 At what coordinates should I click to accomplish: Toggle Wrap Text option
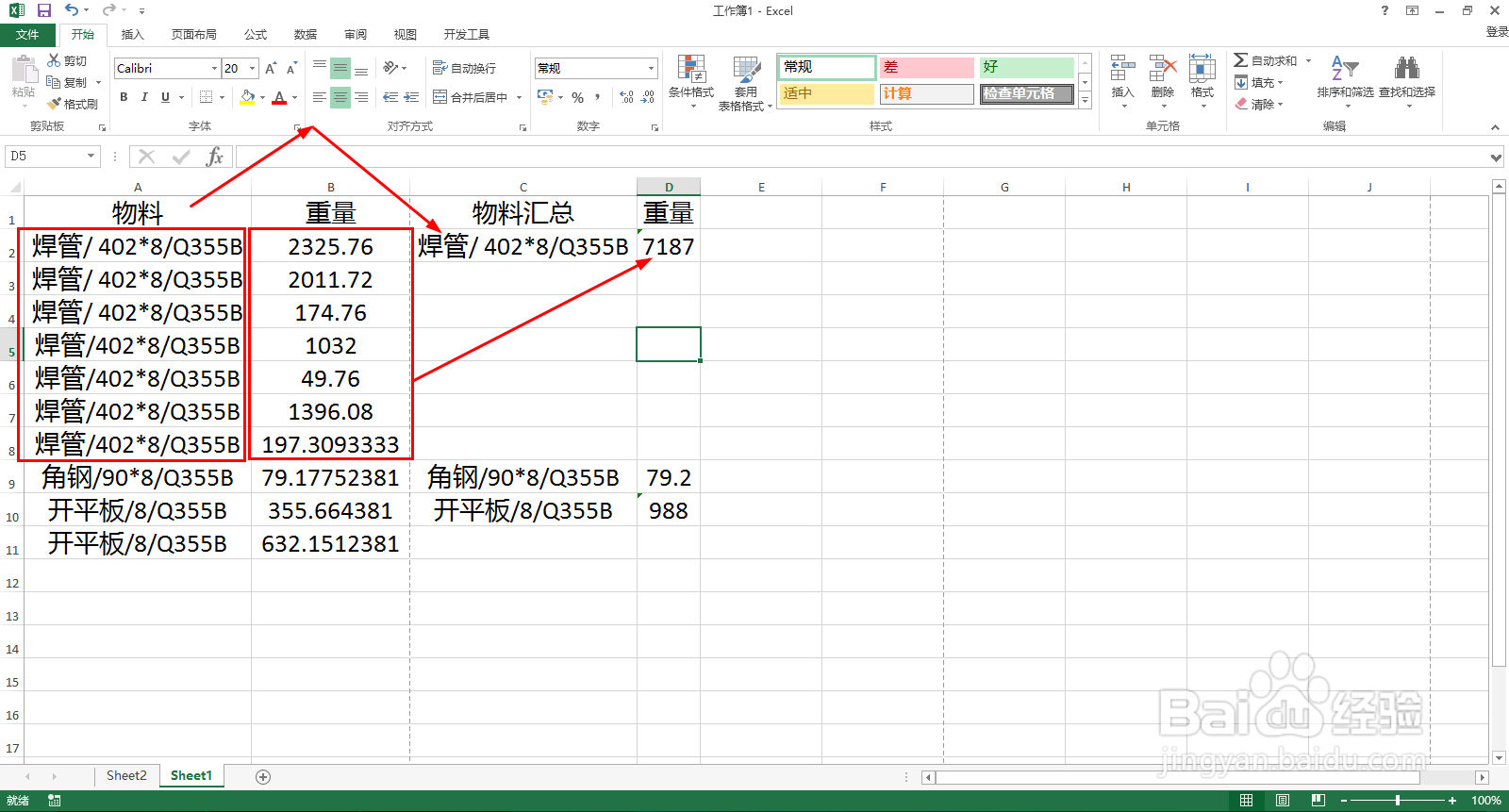pos(464,68)
